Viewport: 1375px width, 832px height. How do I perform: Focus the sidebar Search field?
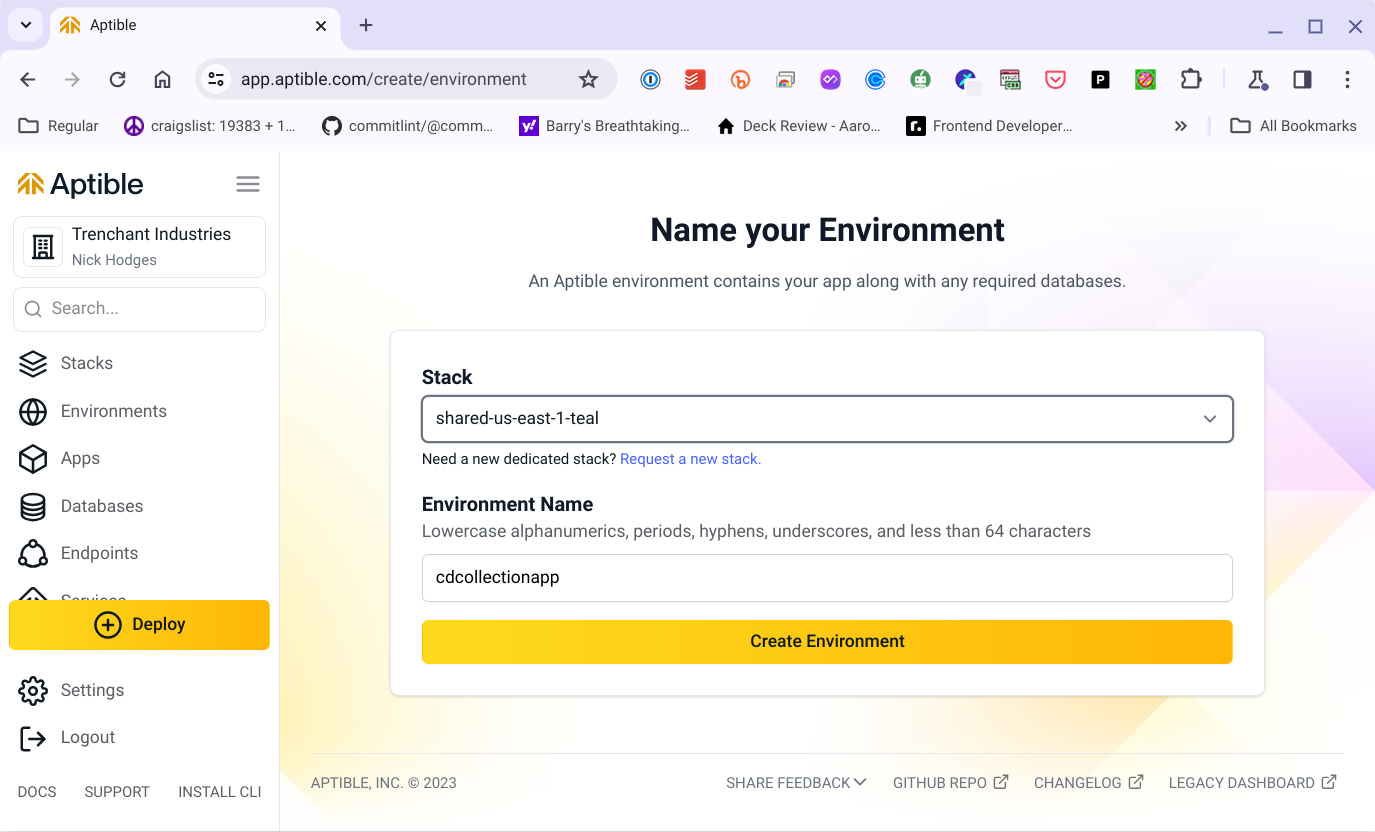(x=139, y=309)
